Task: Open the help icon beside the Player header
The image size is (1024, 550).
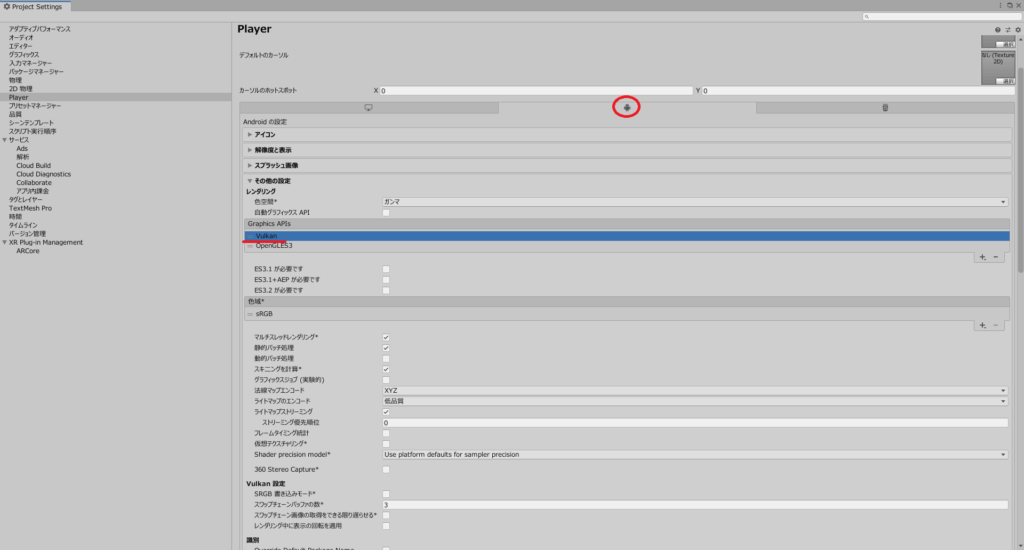Action: (997, 30)
